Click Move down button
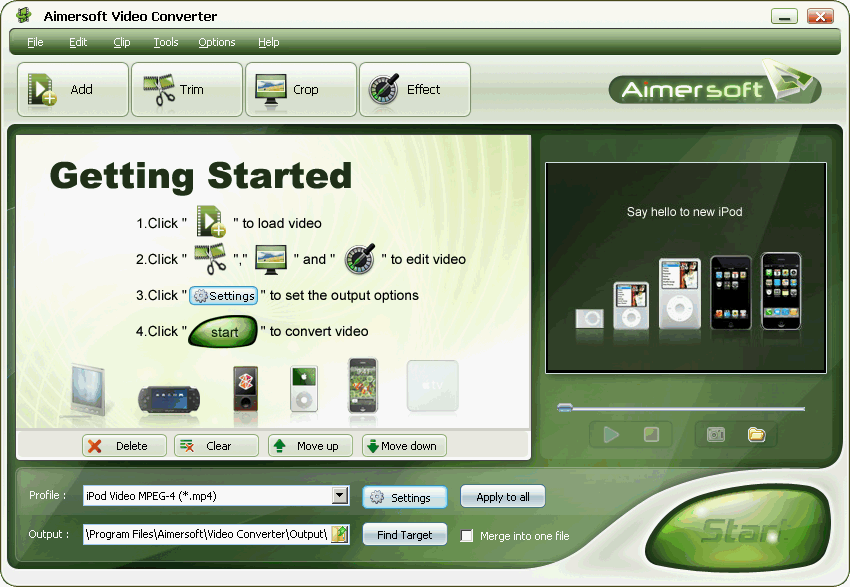This screenshot has width=850, height=587. (x=404, y=446)
